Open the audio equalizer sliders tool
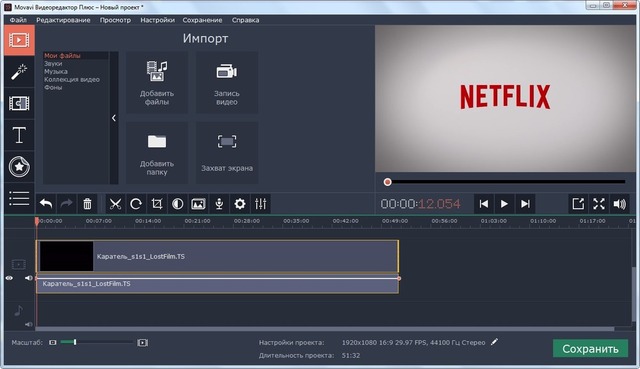640x369 pixels. click(260, 204)
